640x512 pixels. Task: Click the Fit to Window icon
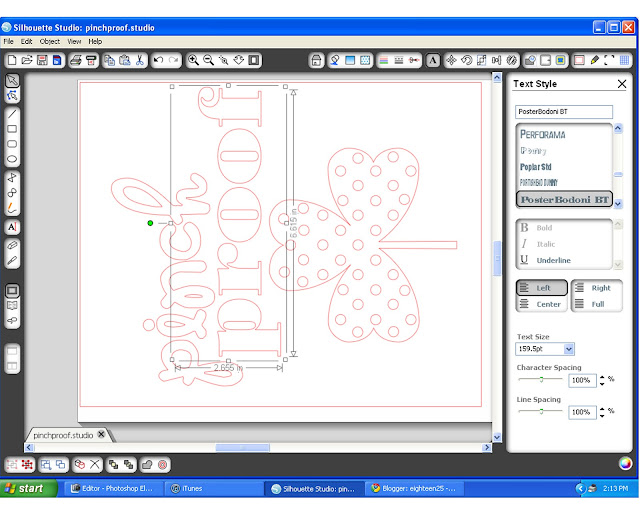[254, 60]
